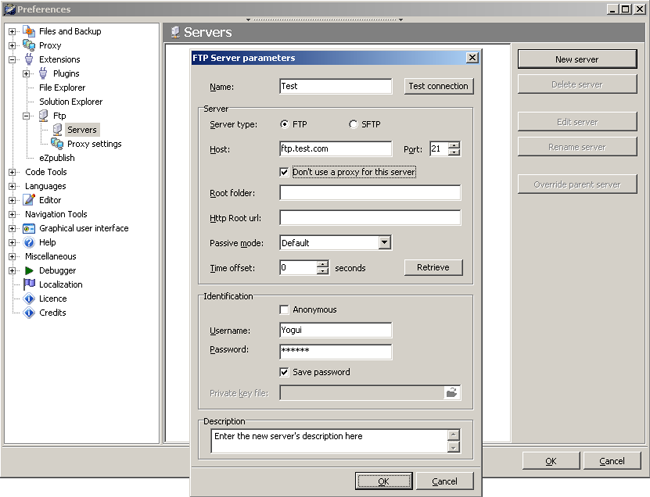Select the Servers icon under Ftp

(57, 130)
